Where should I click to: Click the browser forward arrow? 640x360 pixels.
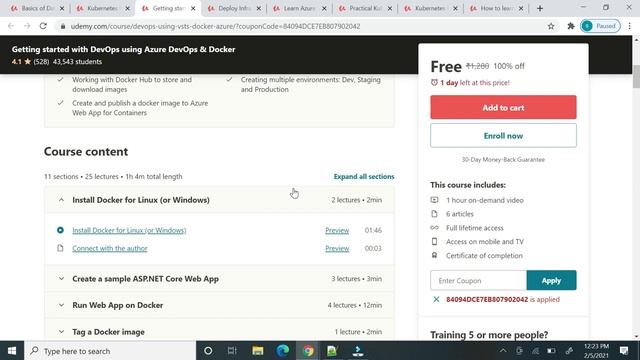tap(27, 26)
